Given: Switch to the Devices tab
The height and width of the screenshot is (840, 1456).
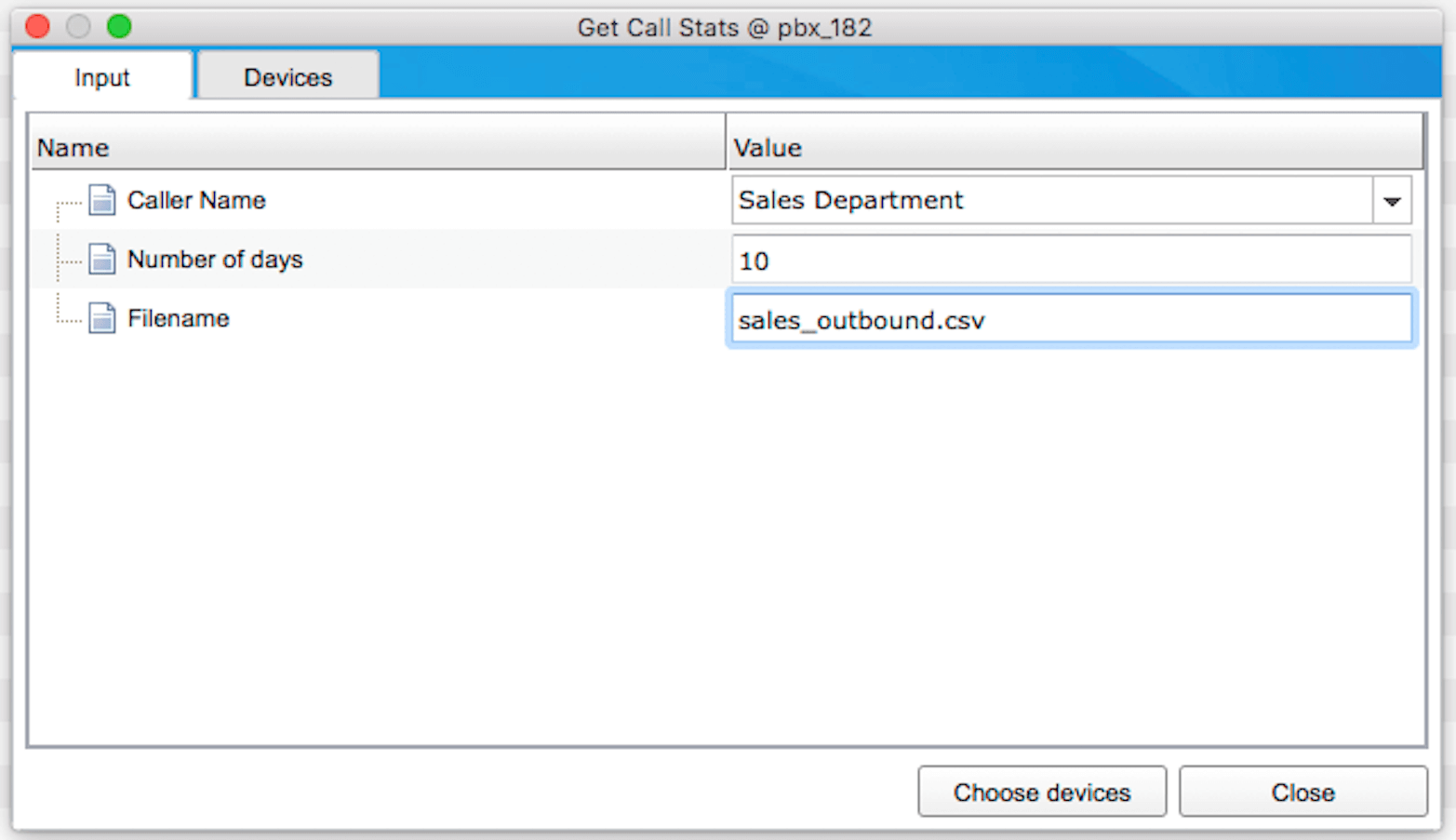Looking at the screenshot, I should click(287, 77).
